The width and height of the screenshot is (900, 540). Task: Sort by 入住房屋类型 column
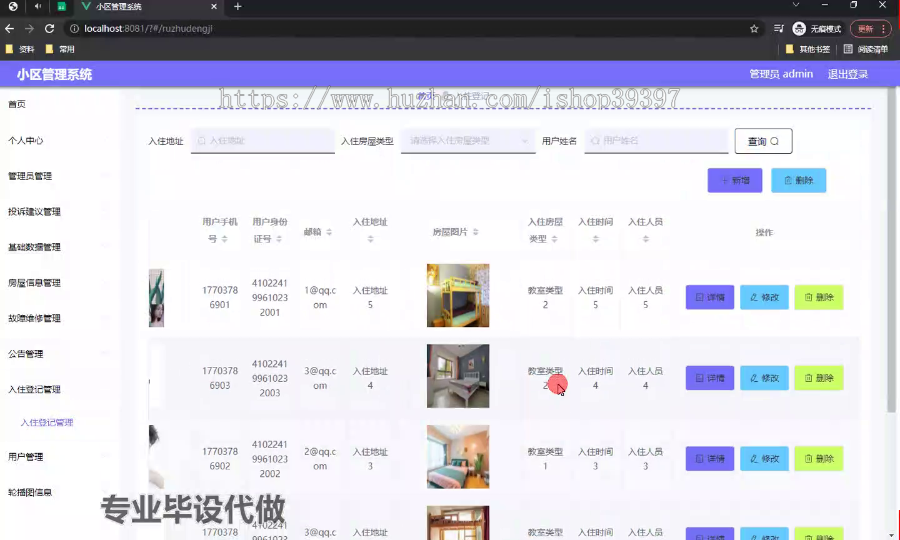pyautogui.click(x=554, y=239)
